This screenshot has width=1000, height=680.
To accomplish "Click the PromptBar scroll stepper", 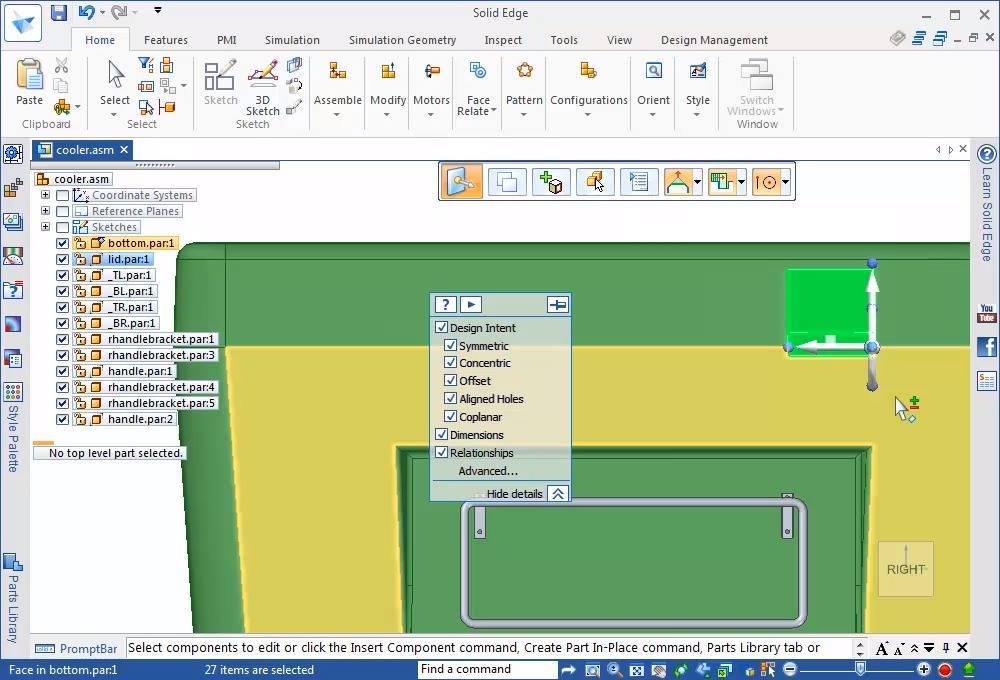I will tap(860, 648).
